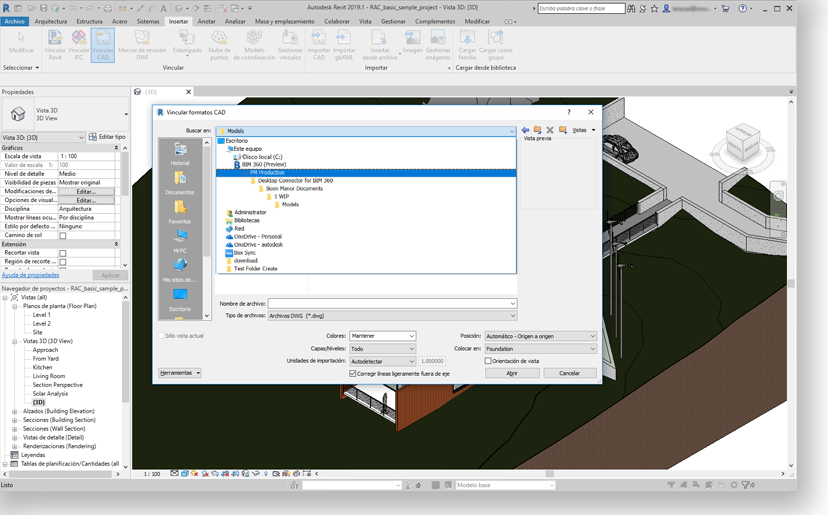Select Desktop Connector for BIM 360 folder

click(x=295, y=181)
